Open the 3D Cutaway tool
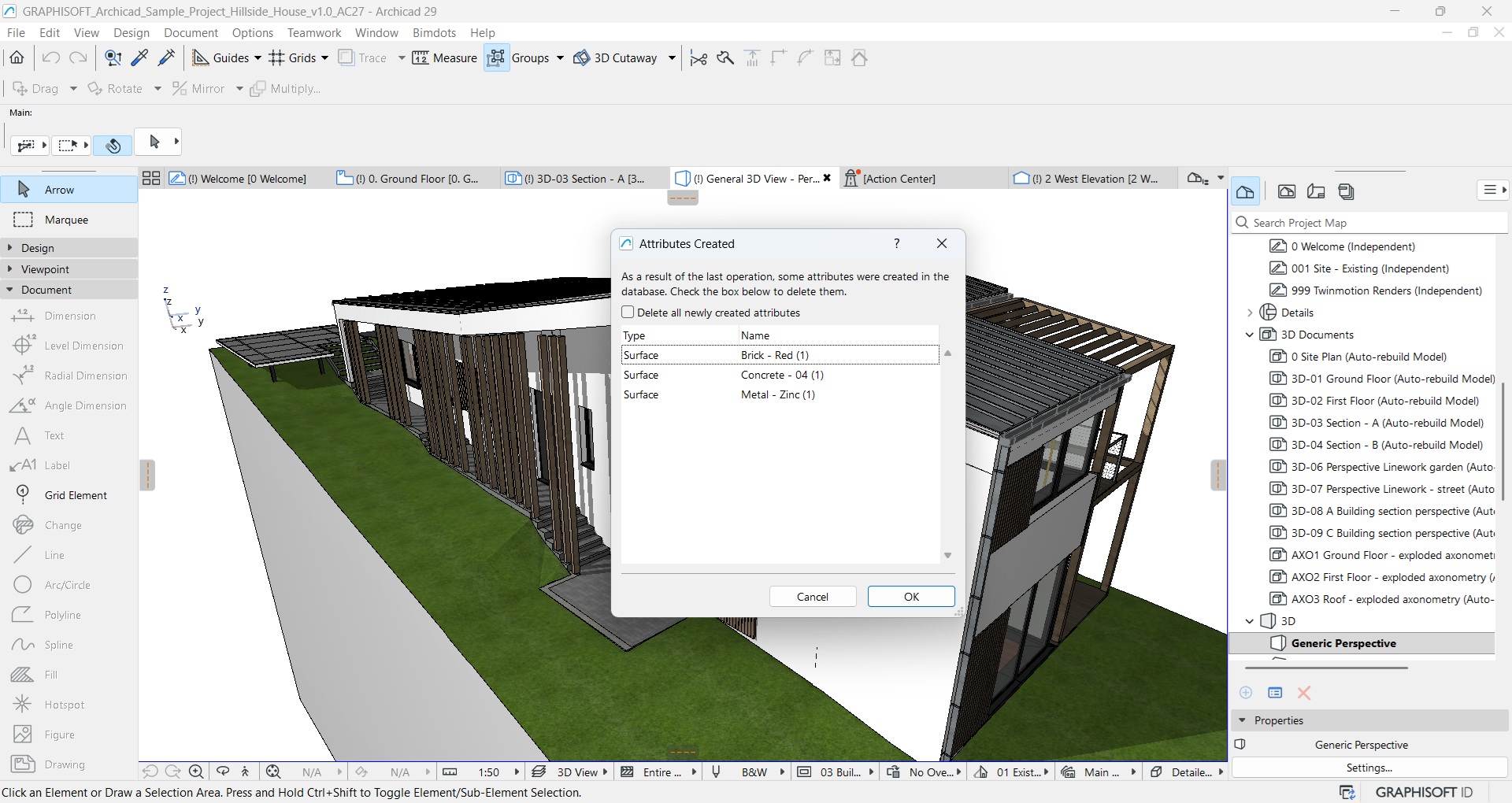The height and width of the screenshot is (803, 1512). [x=617, y=58]
